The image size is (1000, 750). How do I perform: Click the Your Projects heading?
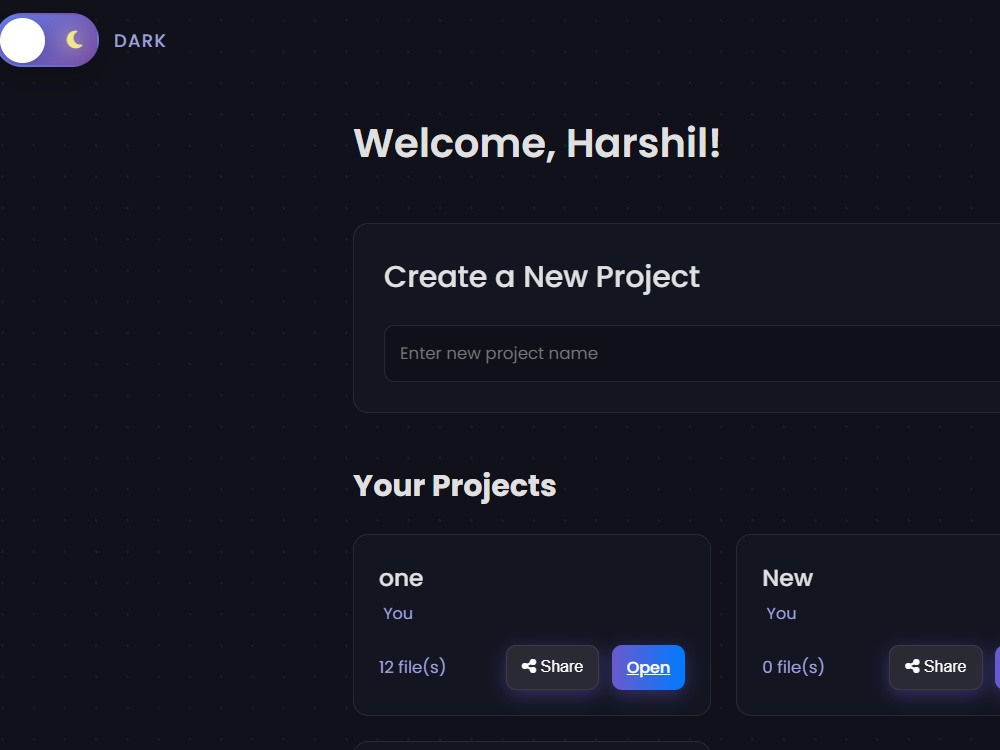click(x=455, y=487)
